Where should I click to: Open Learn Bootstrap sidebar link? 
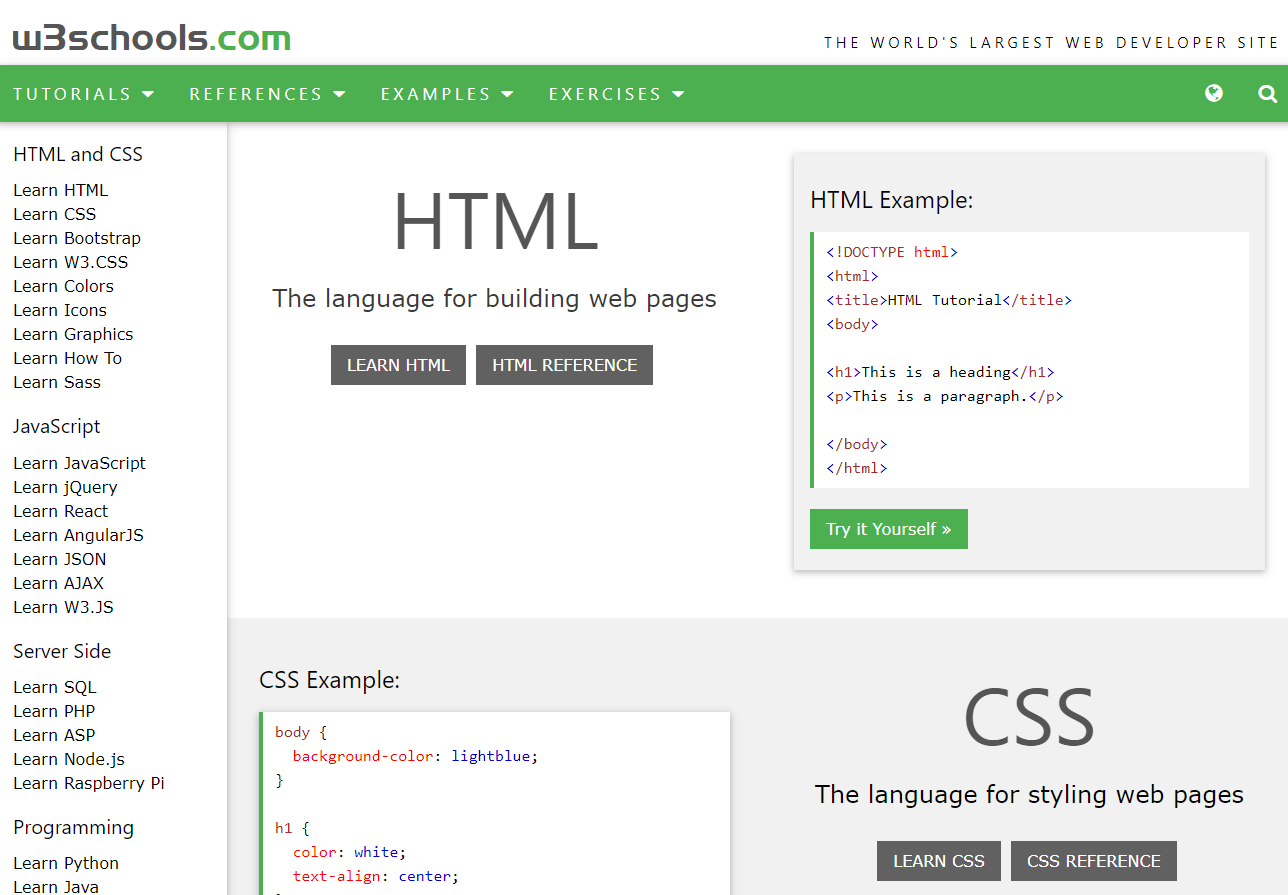(x=77, y=238)
